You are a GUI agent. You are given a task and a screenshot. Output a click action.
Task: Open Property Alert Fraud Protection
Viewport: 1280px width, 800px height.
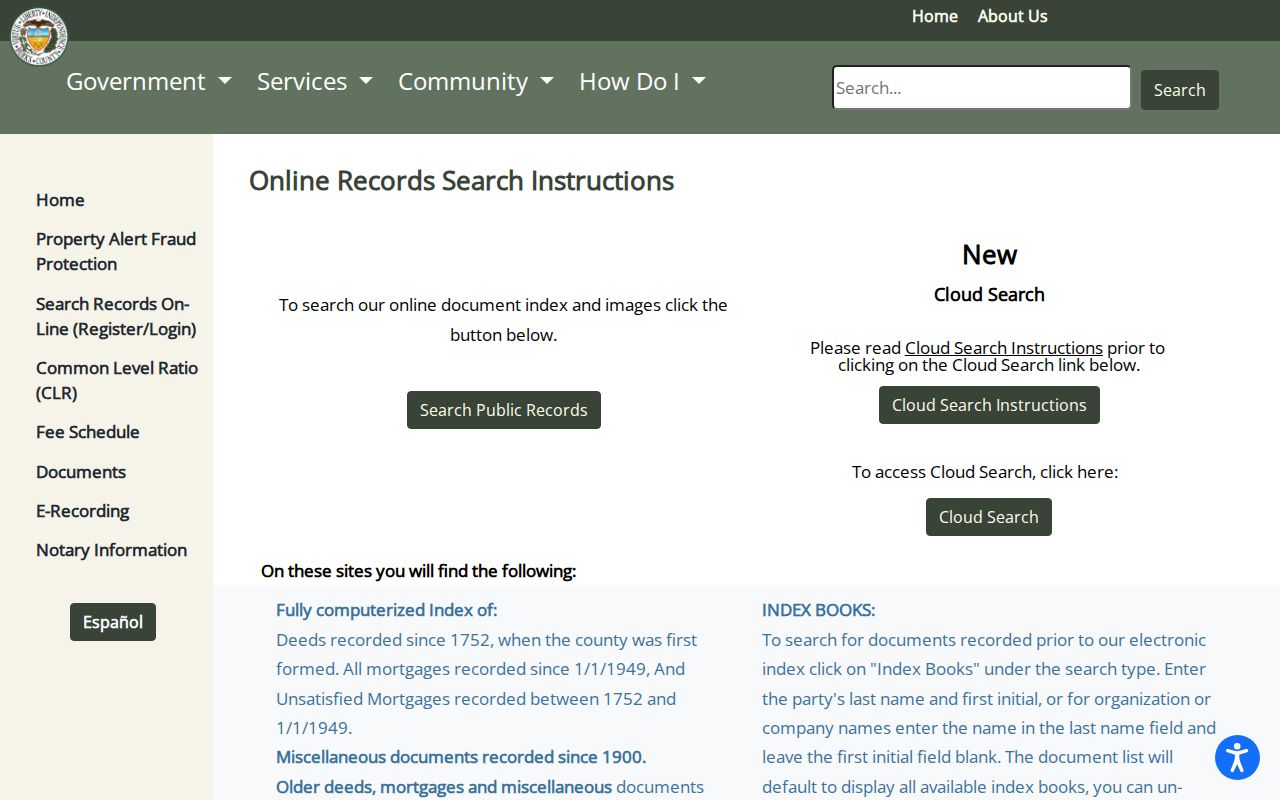(116, 252)
